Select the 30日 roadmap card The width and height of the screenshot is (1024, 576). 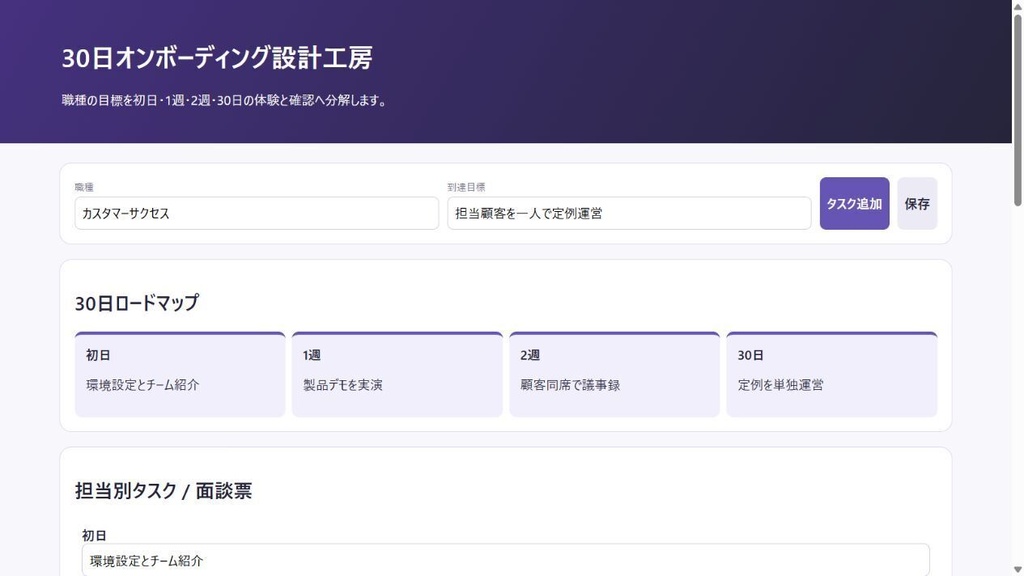pos(832,374)
